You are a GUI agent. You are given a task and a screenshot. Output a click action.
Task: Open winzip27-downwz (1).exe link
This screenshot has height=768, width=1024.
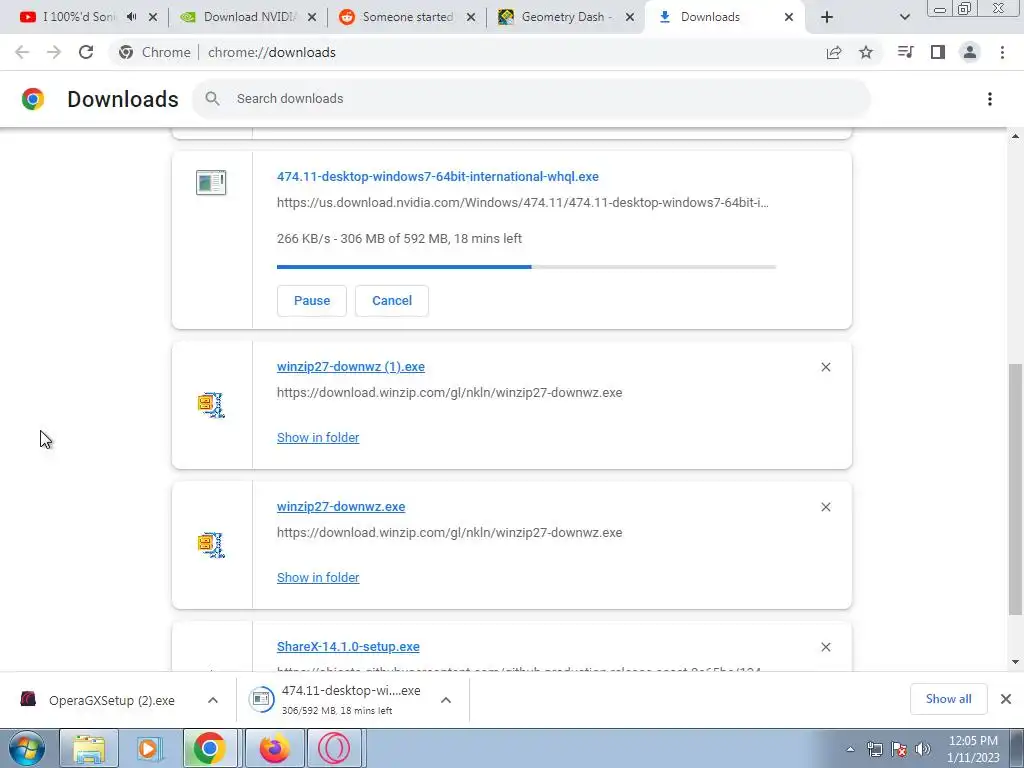pos(351,366)
